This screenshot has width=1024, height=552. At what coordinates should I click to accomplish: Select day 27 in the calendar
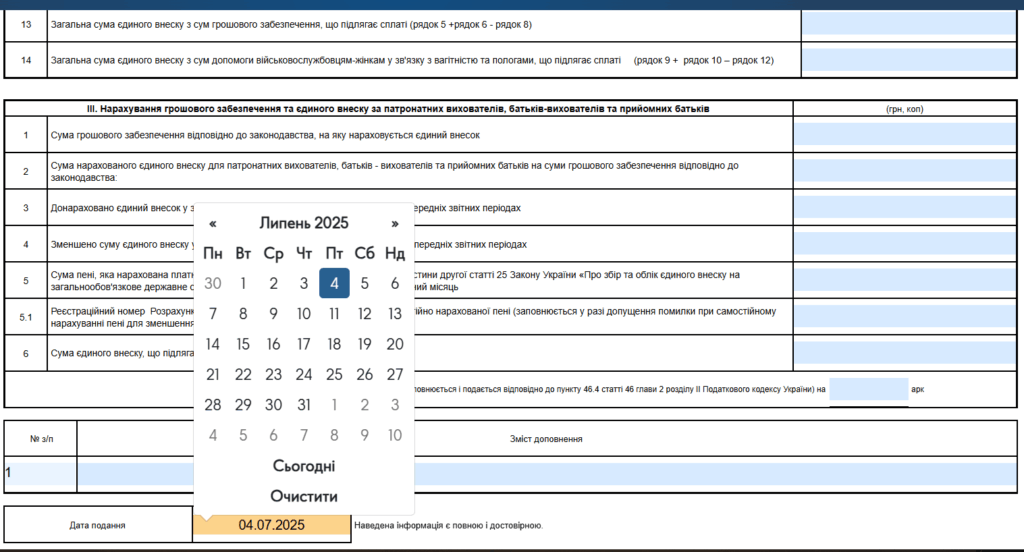click(x=394, y=374)
